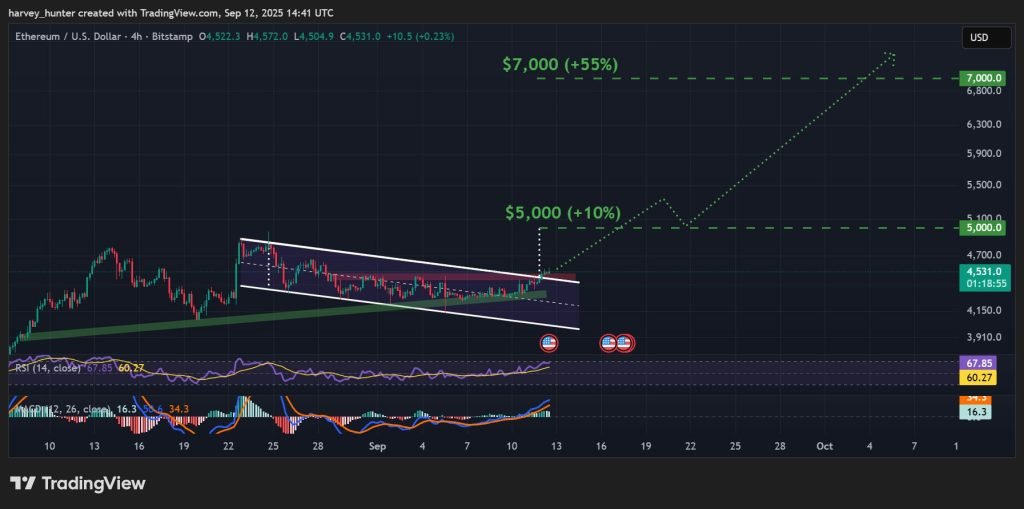Open the USD currency selector
The width and height of the screenshot is (1024, 509).
point(979,37)
